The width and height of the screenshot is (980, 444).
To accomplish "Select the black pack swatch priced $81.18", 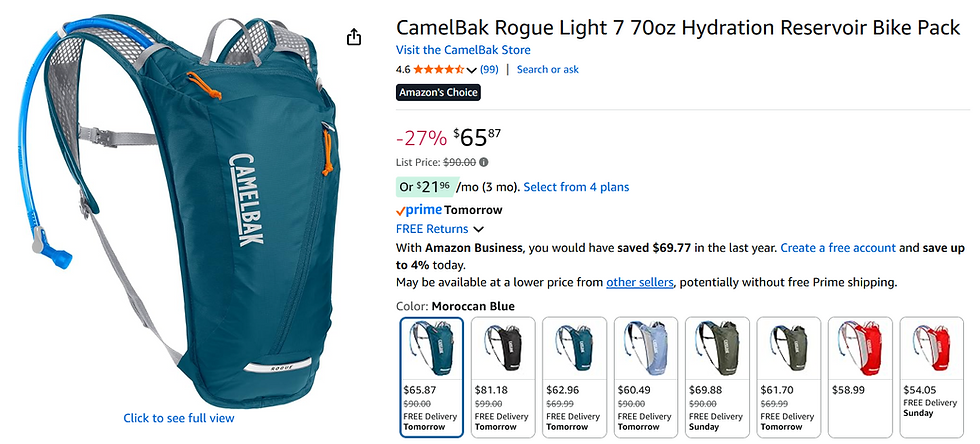I will (x=503, y=376).
